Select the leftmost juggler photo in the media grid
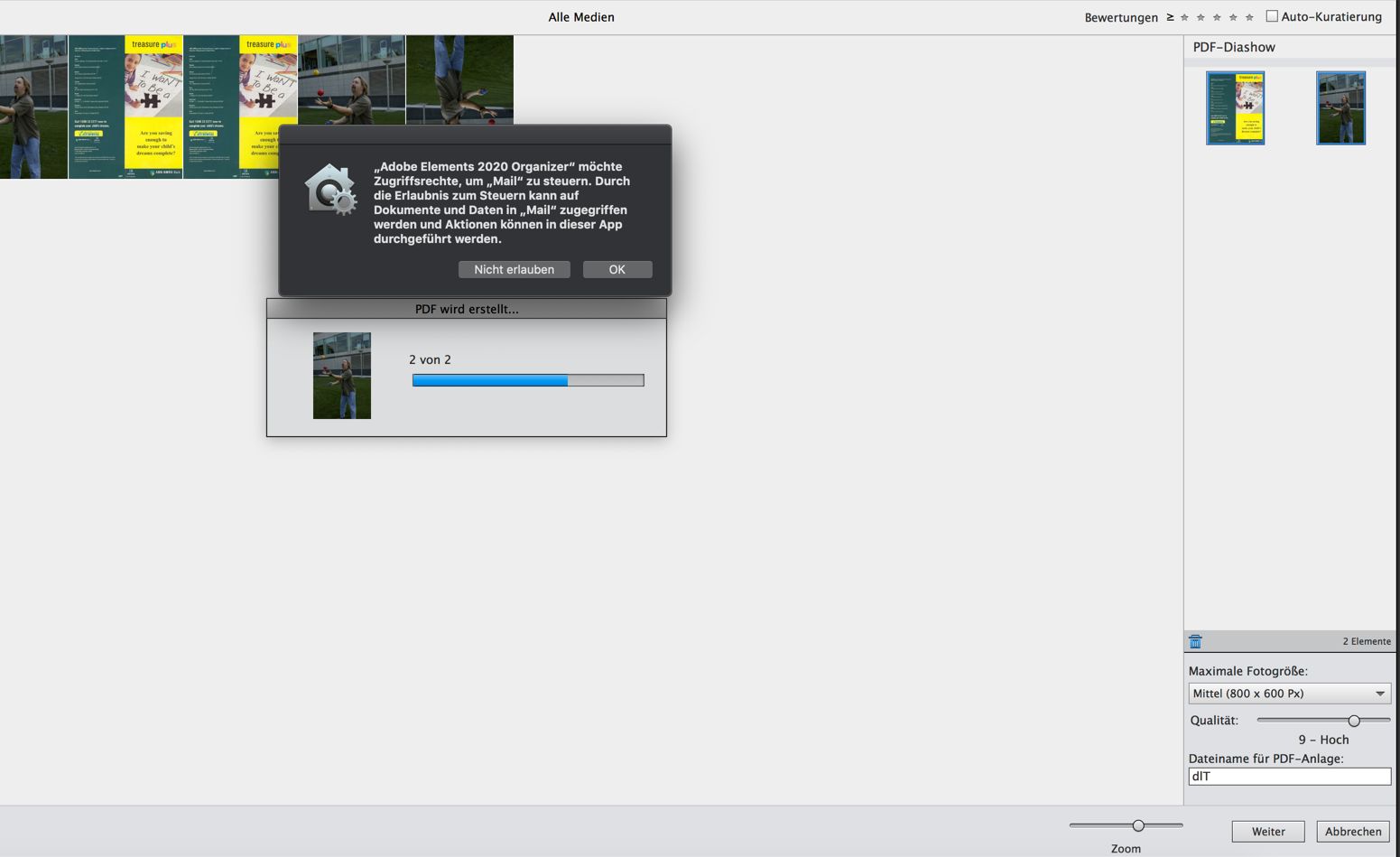Image resolution: width=1400 pixels, height=857 pixels. [x=33, y=107]
